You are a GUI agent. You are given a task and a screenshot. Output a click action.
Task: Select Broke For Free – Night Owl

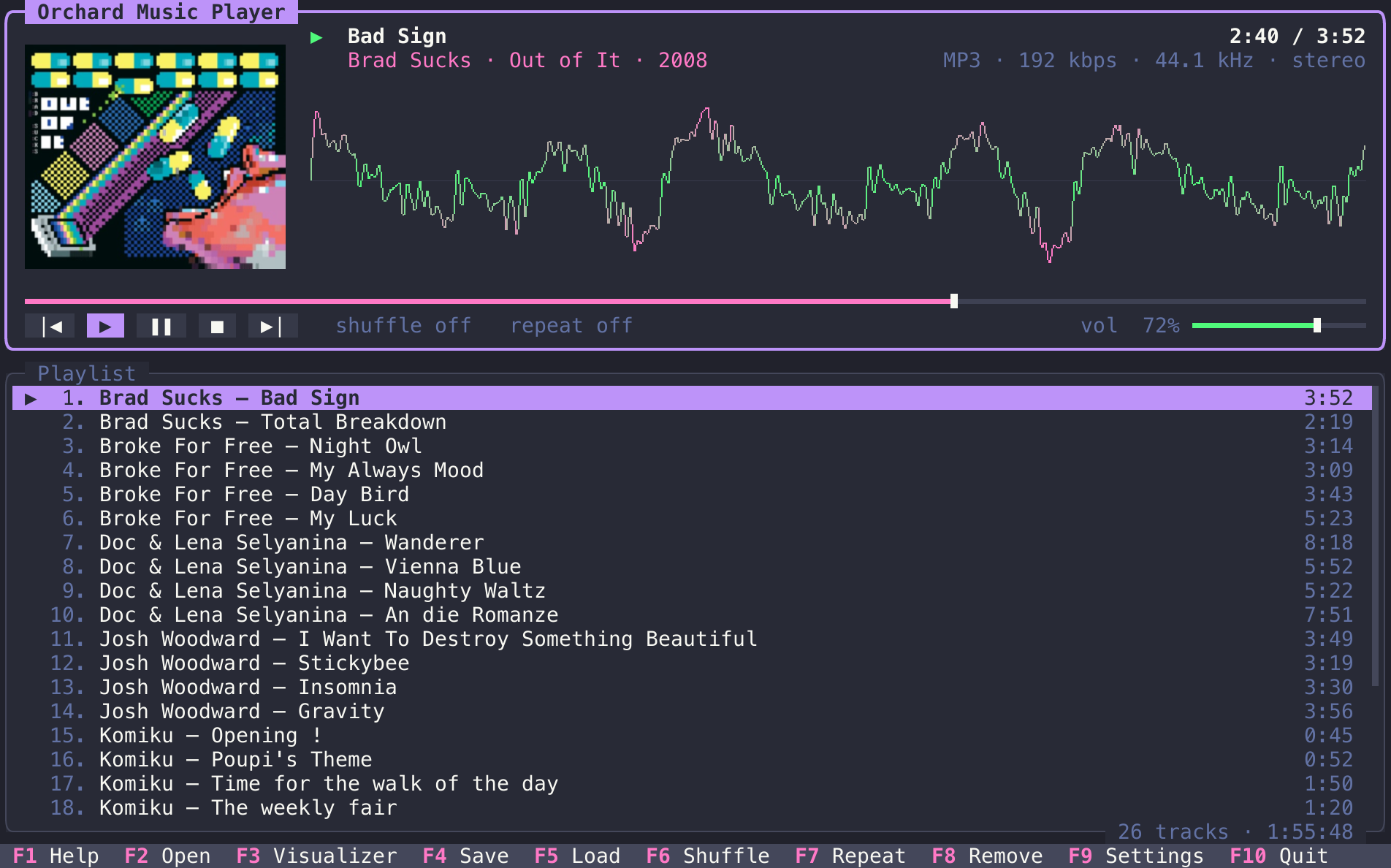click(692, 446)
